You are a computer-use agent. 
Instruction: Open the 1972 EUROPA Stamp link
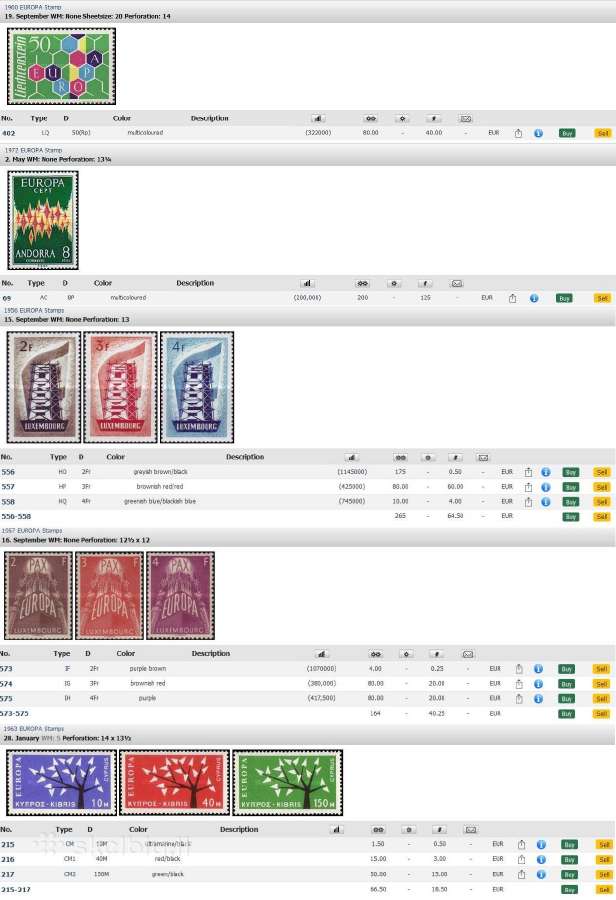(x=33, y=150)
